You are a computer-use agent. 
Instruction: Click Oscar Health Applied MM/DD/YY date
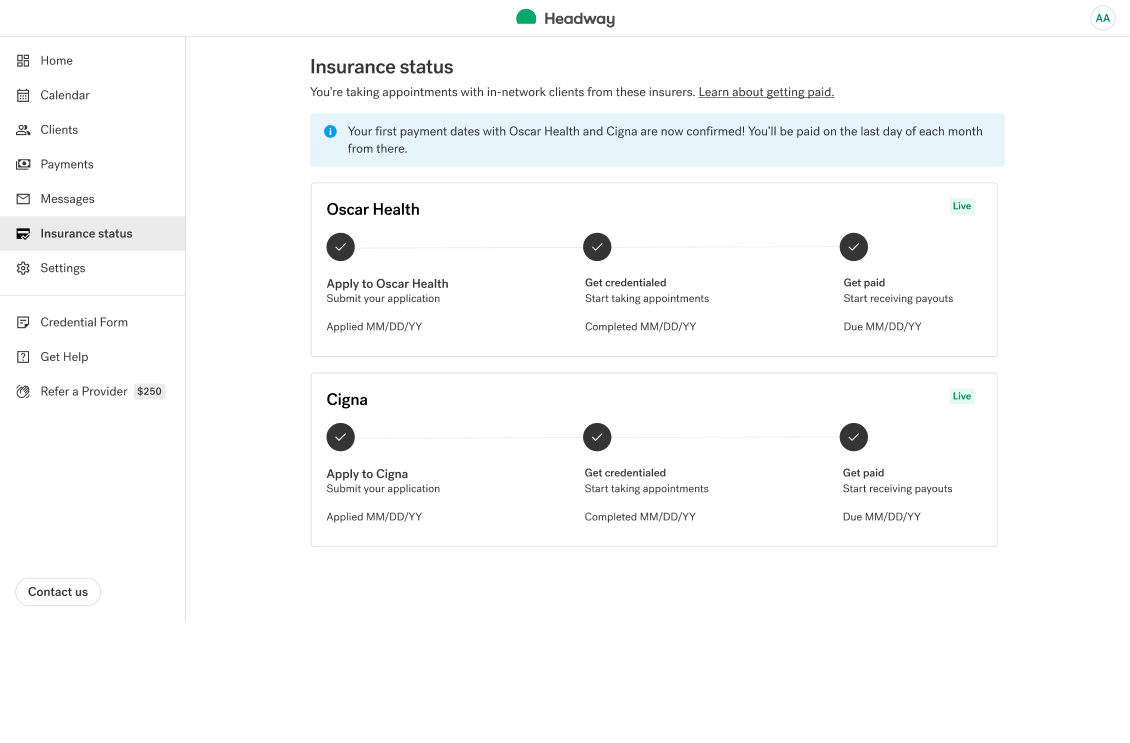coord(374,326)
